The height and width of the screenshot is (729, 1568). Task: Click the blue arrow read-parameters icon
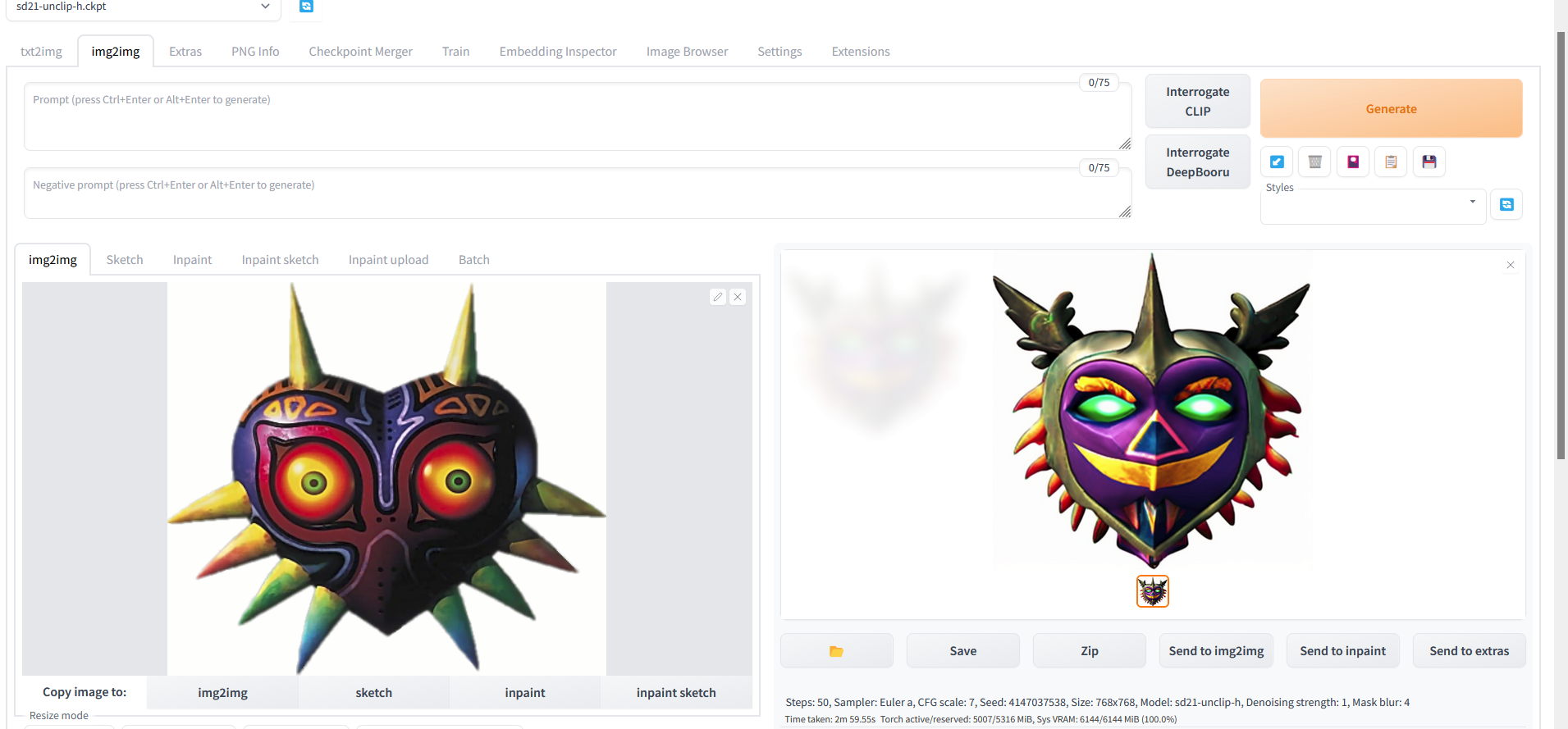1277,162
